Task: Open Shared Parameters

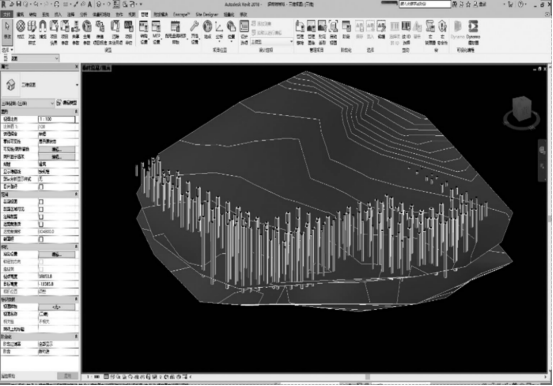Action: pyautogui.click(x=75, y=31)
